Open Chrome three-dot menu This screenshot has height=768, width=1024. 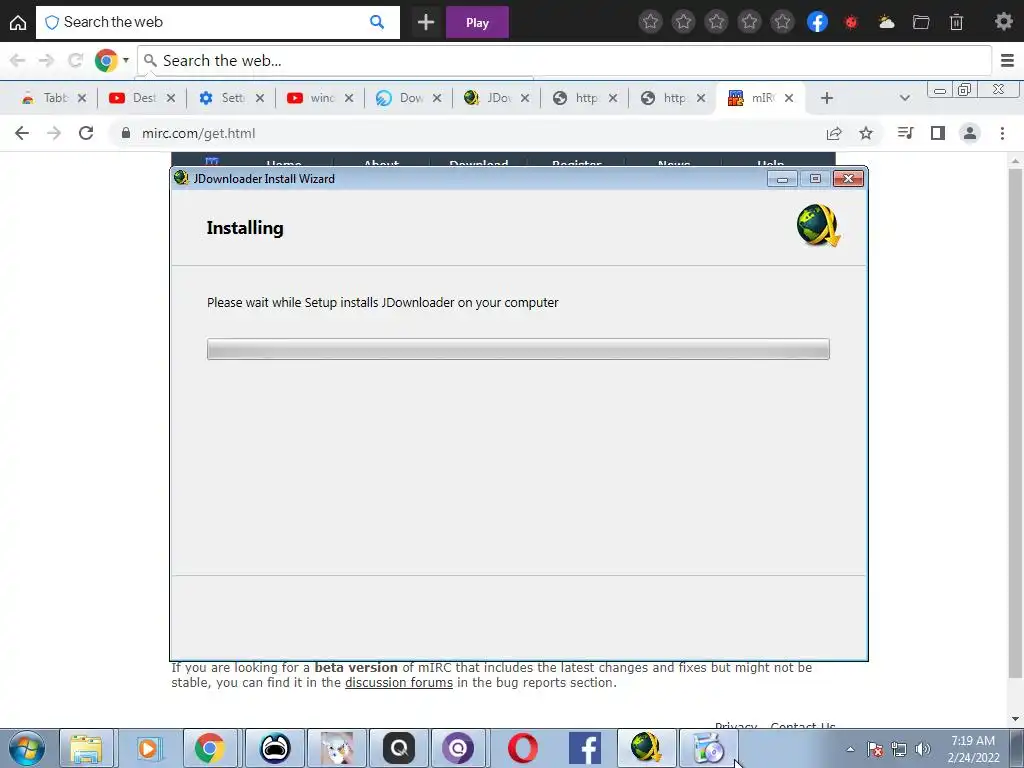click(1002, 133)
